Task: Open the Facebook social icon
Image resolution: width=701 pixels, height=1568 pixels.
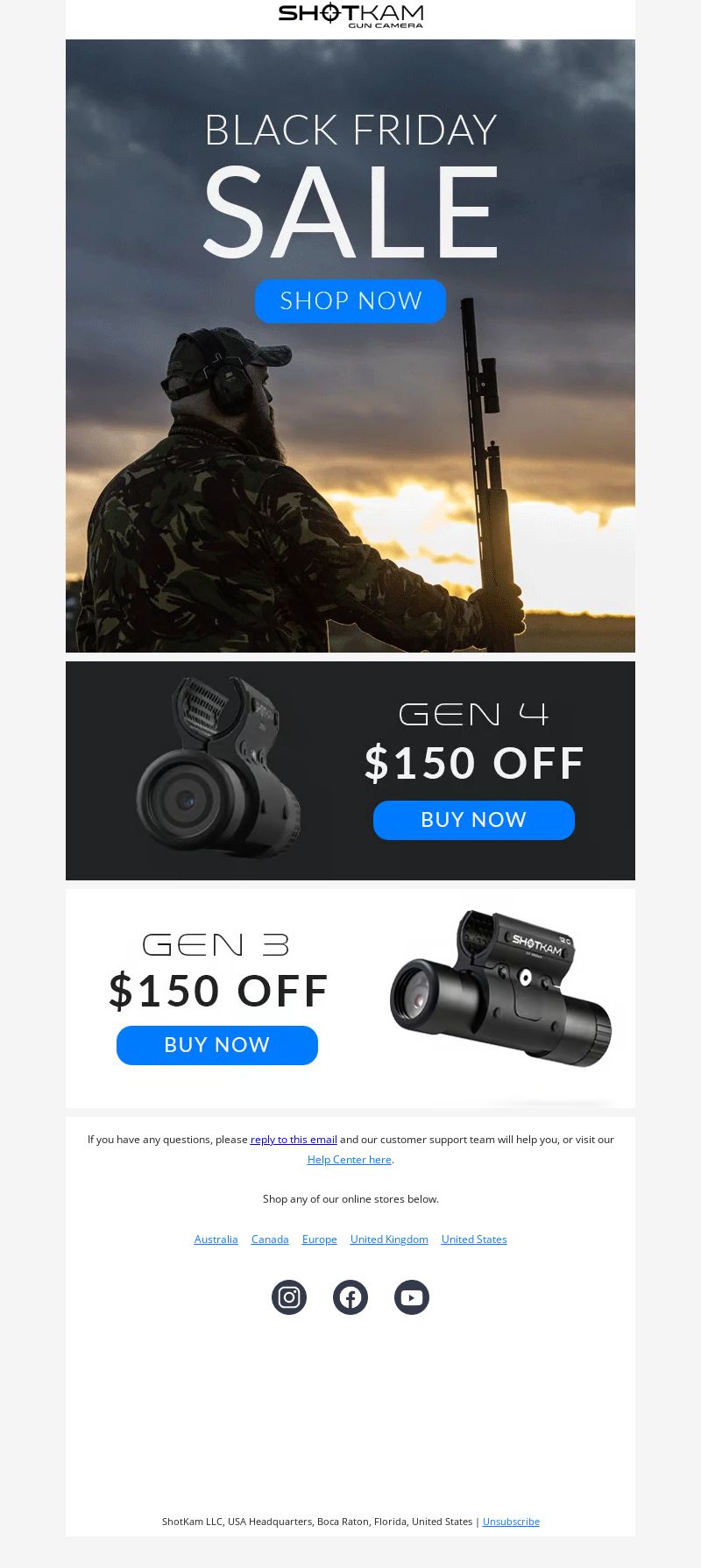Action: pos(350,1297)
